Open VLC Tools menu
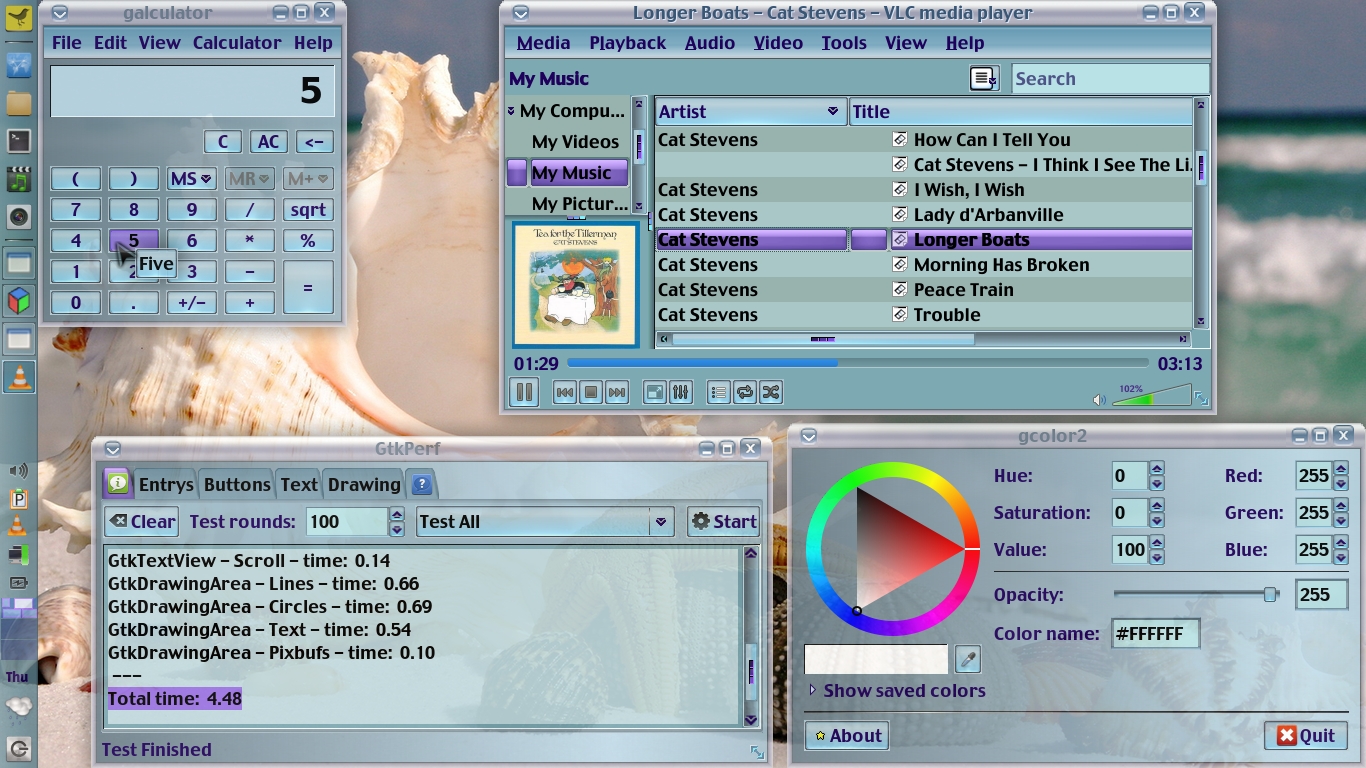 click(844, 43)
